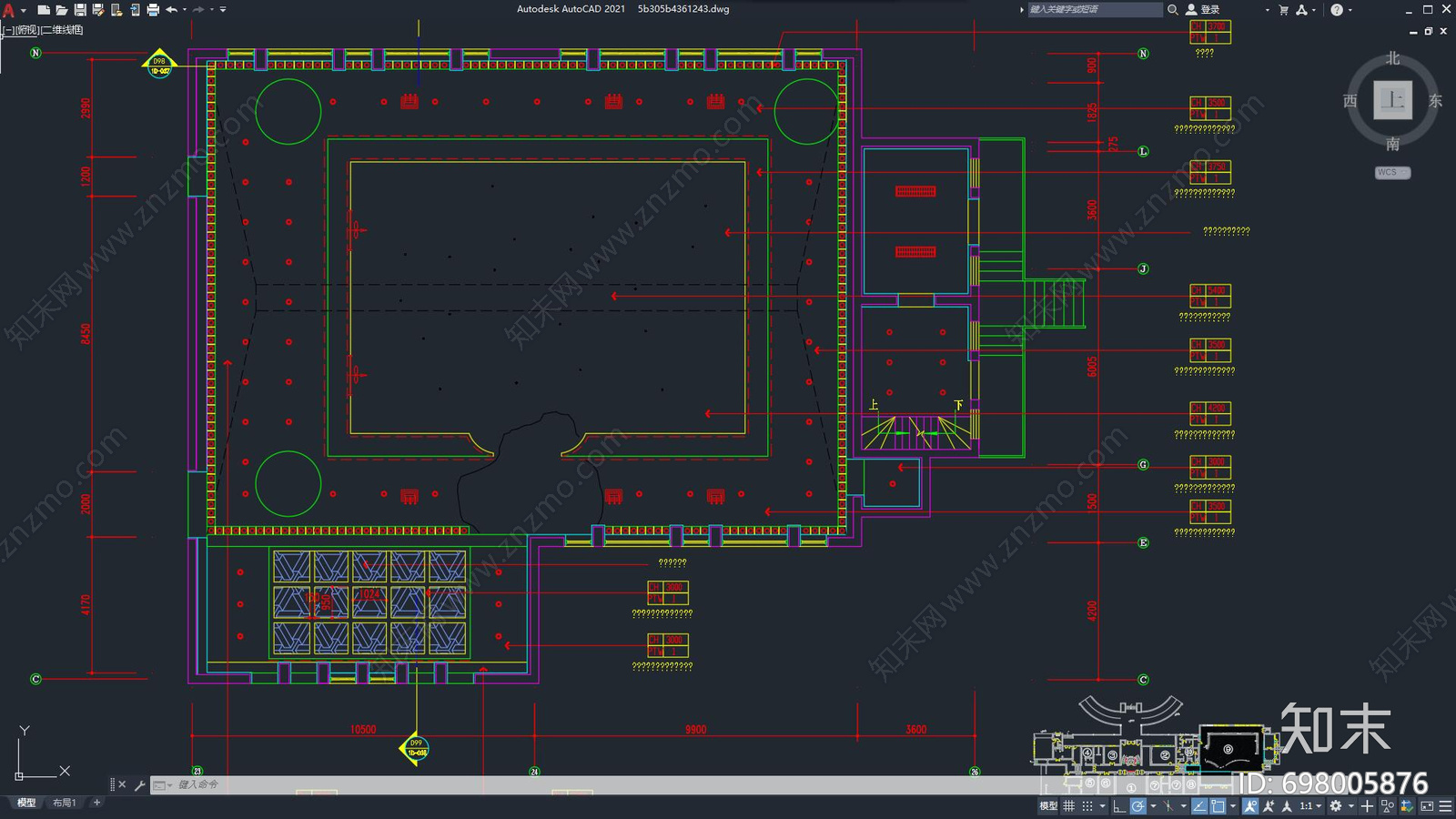
Task: Open Customize Quick Access Toolbar dropdown
Action: [x=223, y=9]
